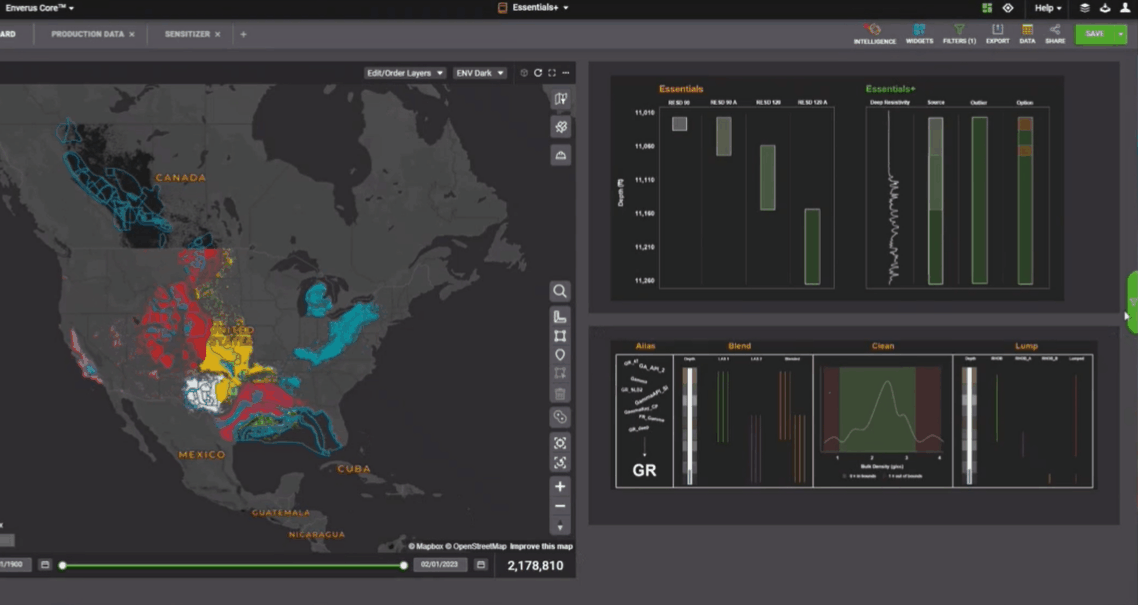The width and height of the screenshot is (1138, 605).
Task: Click the right handle of the date slider
Action: point(404,566)
